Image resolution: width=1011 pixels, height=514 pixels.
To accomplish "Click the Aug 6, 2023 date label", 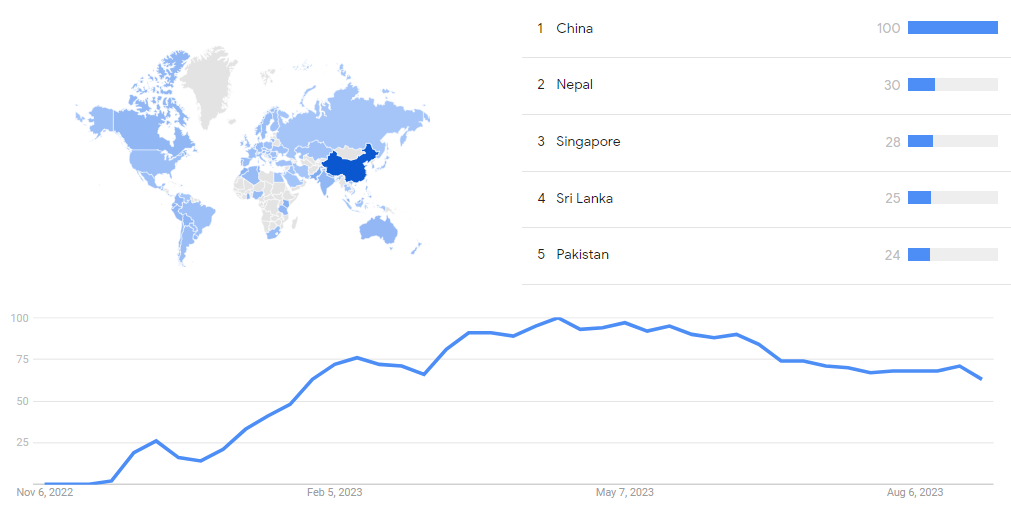I will point(915,492).
